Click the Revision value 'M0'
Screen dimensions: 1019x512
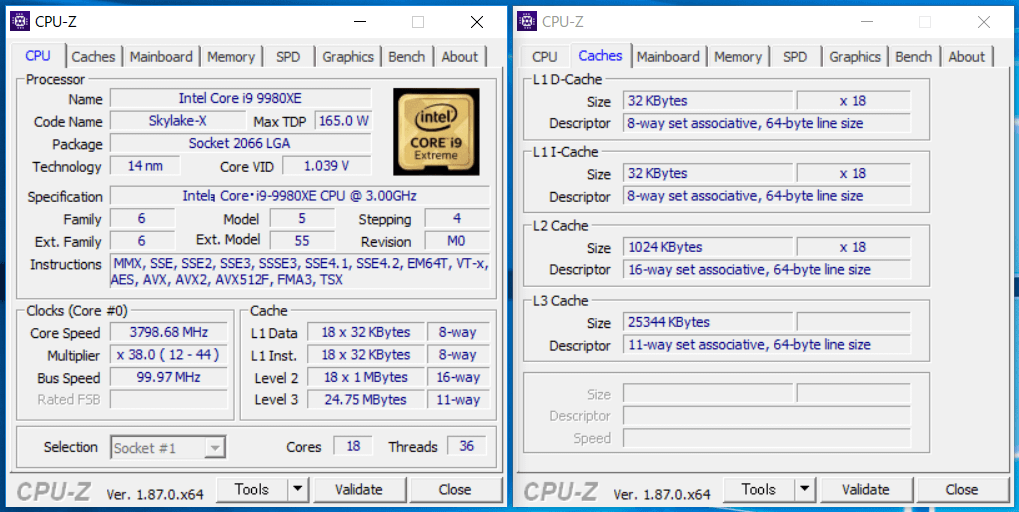point(457,241)
